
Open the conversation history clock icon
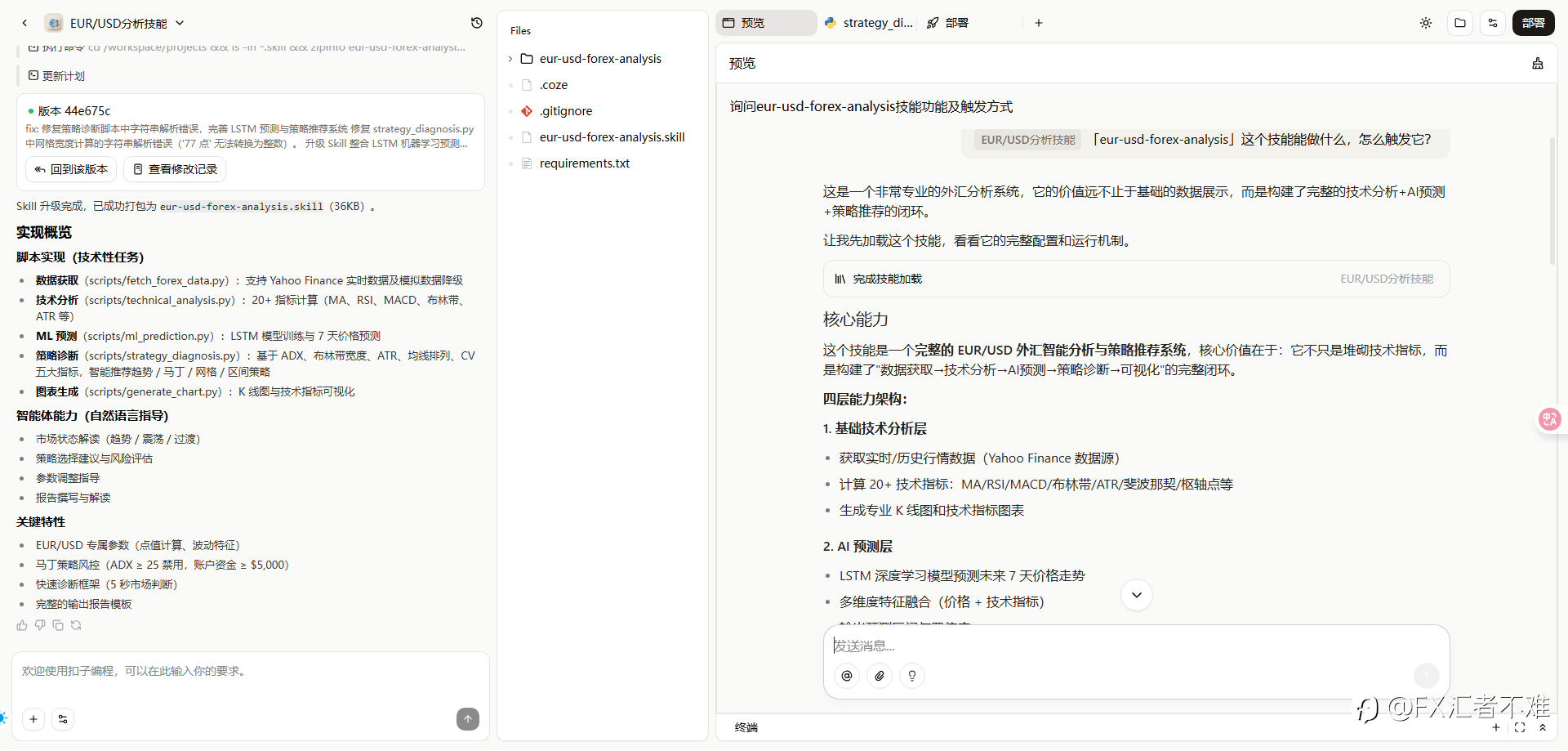[477, 23]
